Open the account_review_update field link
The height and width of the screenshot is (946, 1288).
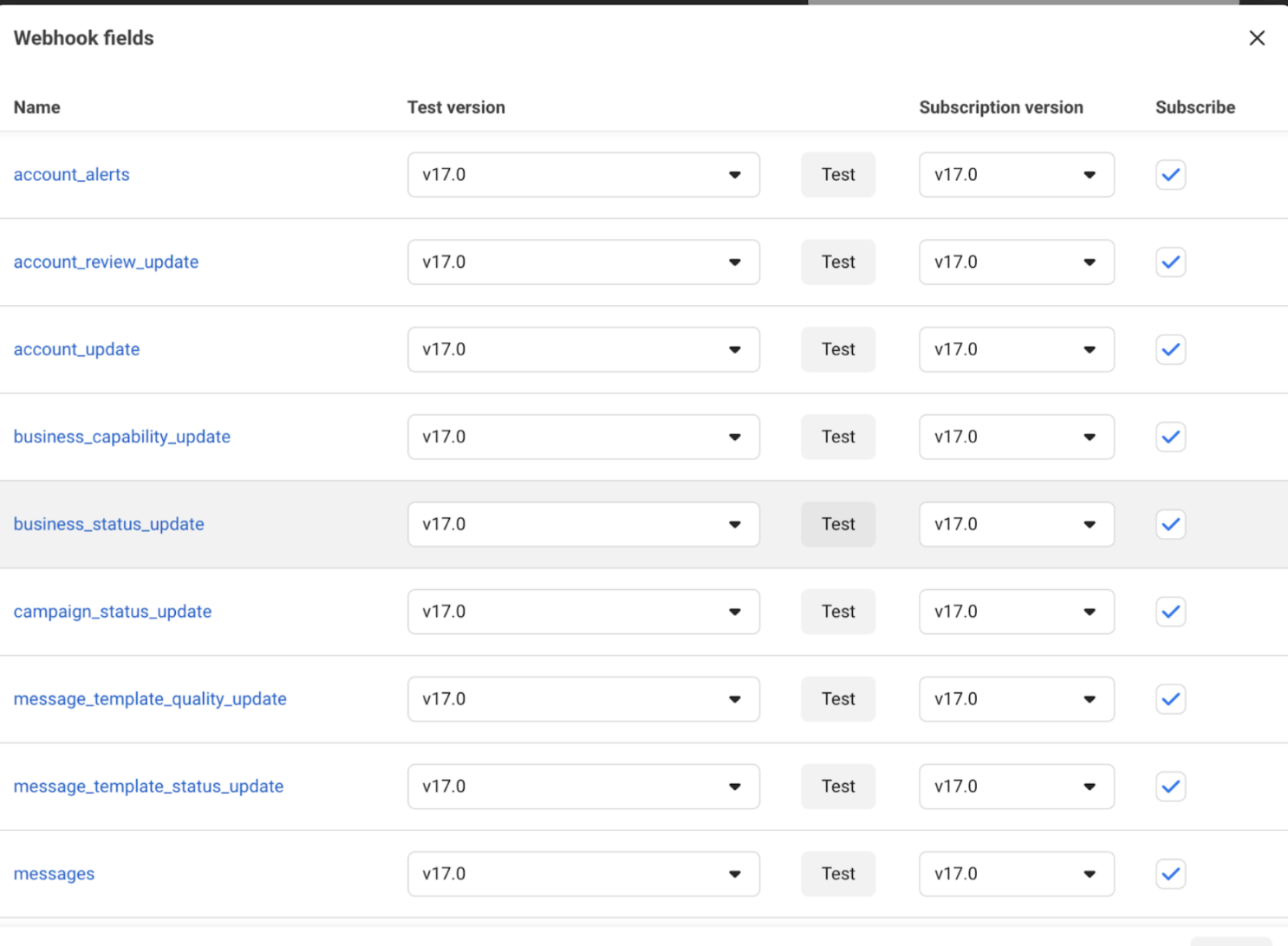106,262
